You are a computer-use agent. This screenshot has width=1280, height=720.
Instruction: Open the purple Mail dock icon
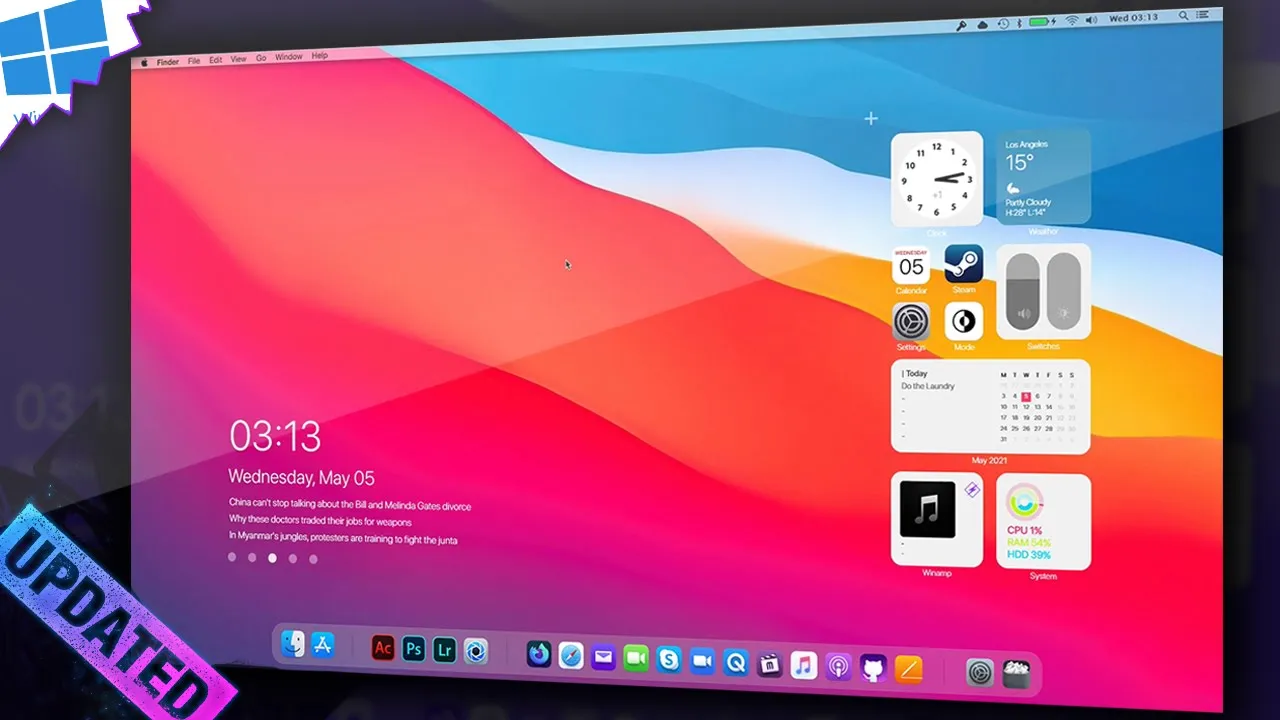pos(603,658)
